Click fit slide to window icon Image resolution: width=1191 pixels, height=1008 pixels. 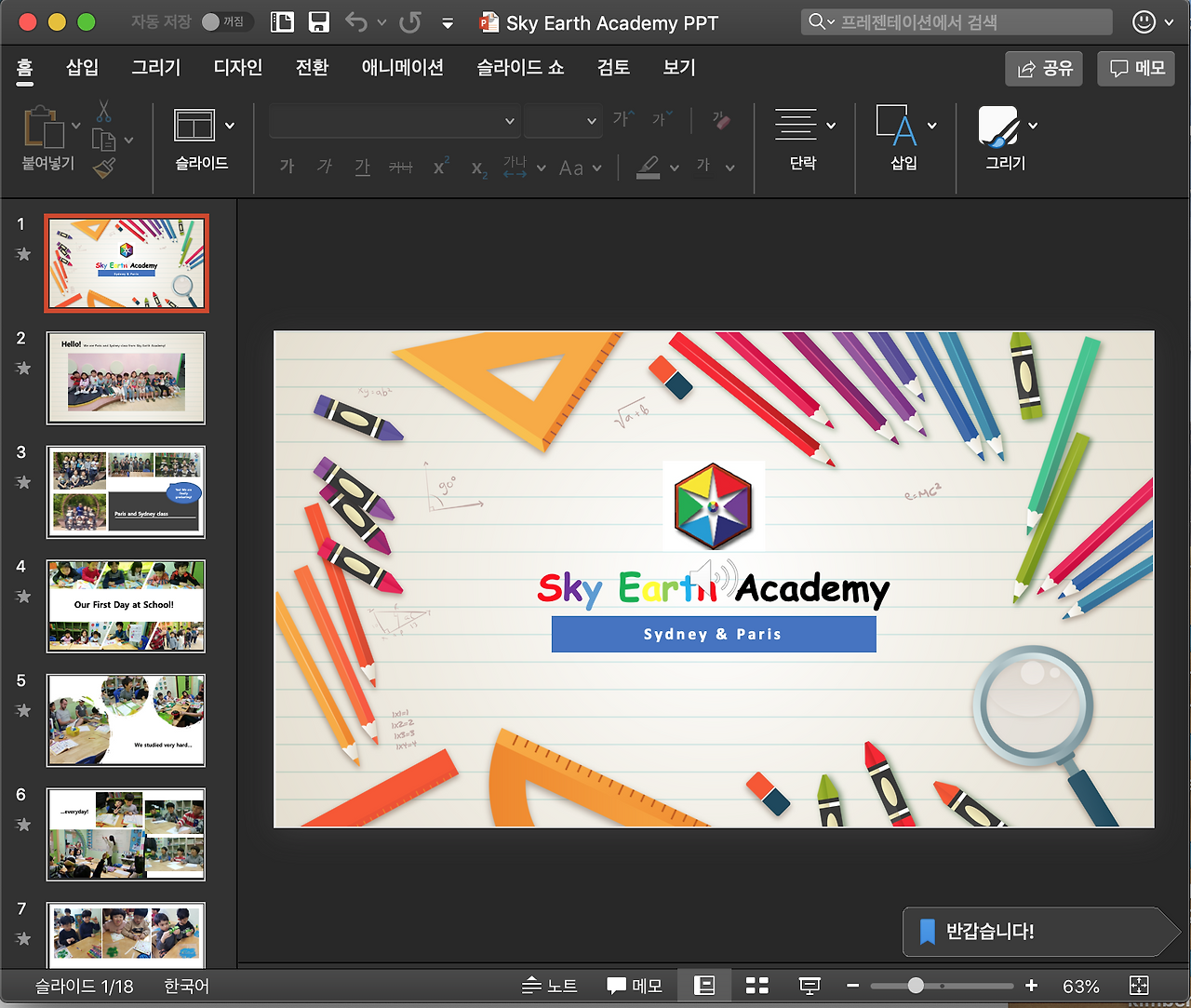[1139, 986]
